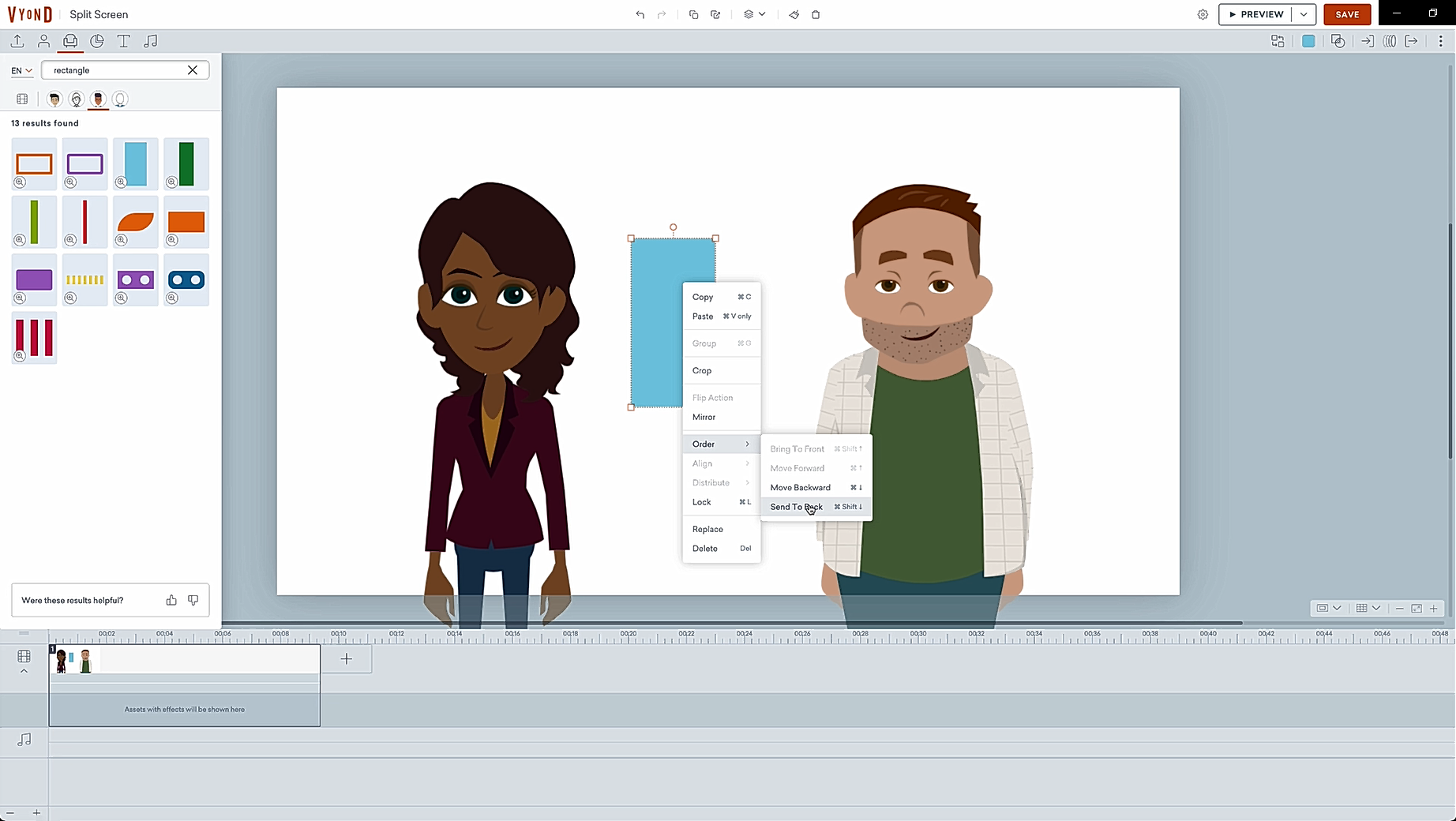Toggle the Business Friendly style filter
The height and width of the screenshot is (821, 1456).
[54, 99]
